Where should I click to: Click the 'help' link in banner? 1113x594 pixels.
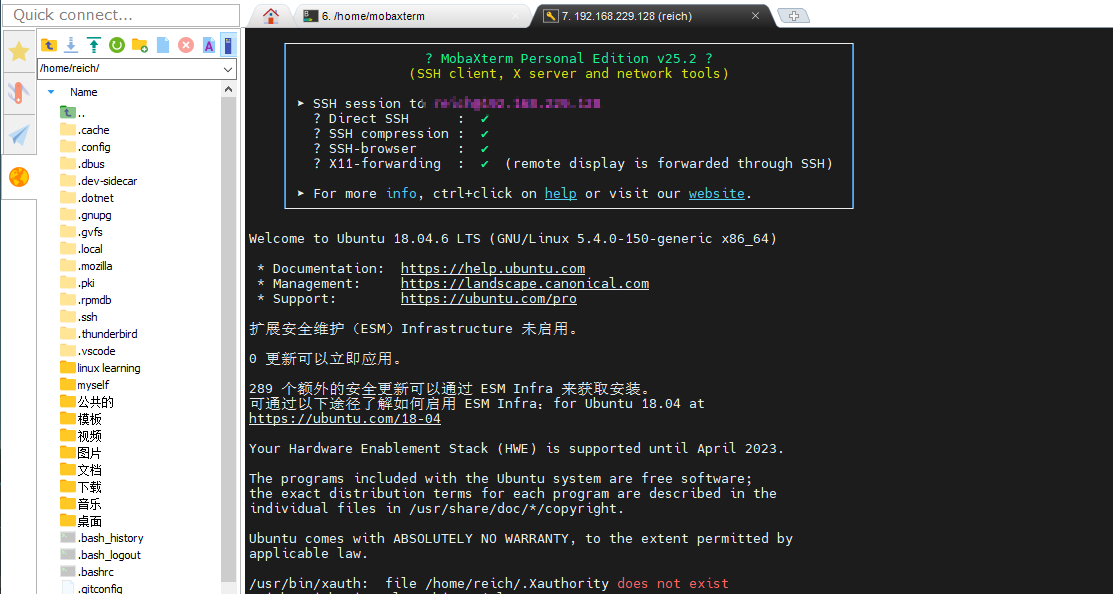[x=561, y=194]
